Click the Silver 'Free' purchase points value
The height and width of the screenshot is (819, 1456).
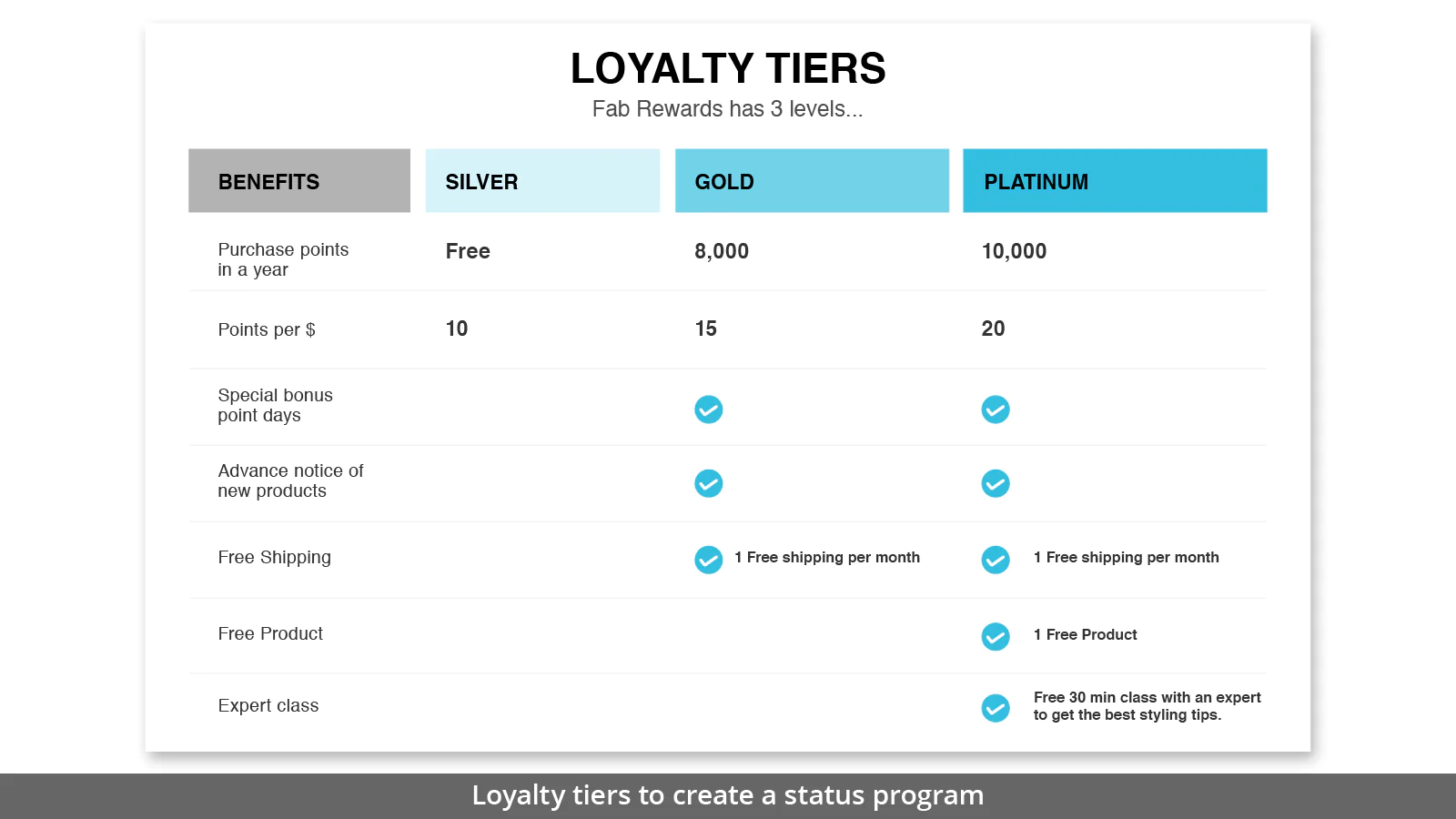click(x=468, y=251)
